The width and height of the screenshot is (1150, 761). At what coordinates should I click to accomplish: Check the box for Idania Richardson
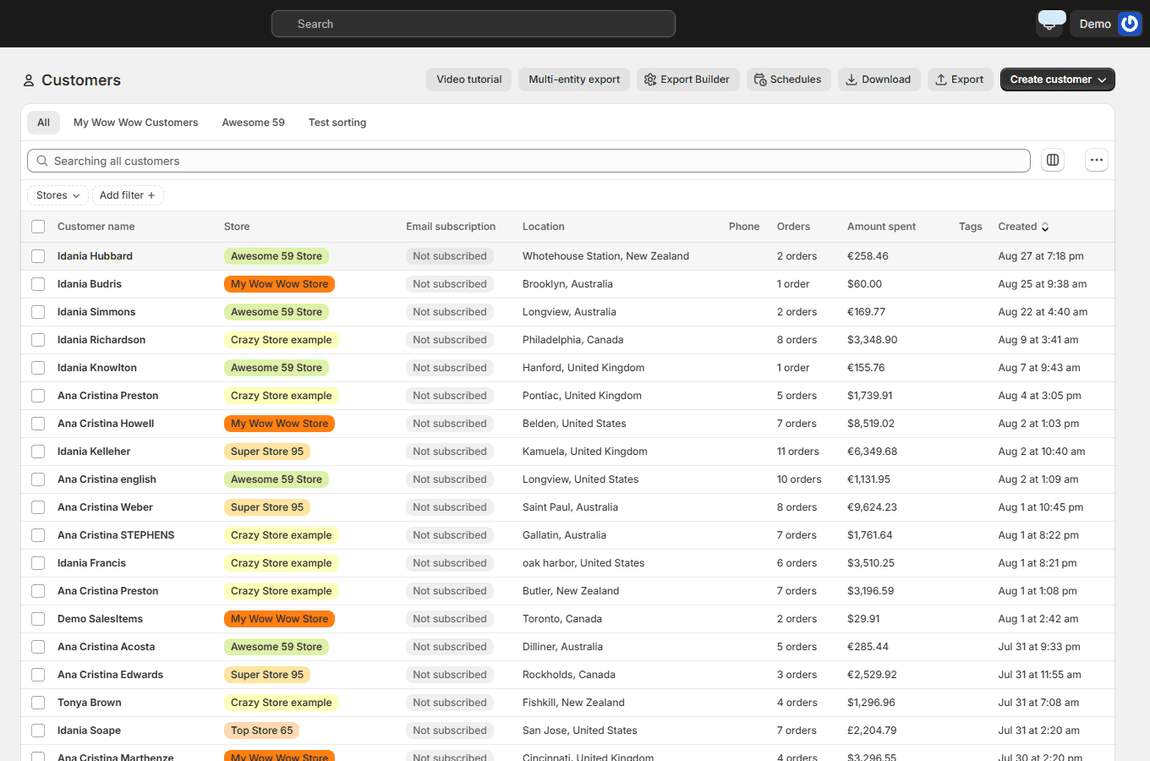pos(38,339)
